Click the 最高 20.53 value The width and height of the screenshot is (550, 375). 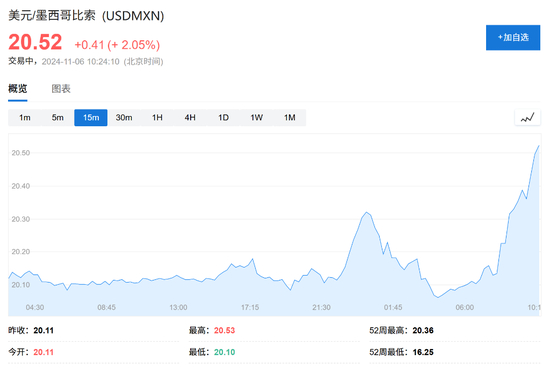point(224,330)
